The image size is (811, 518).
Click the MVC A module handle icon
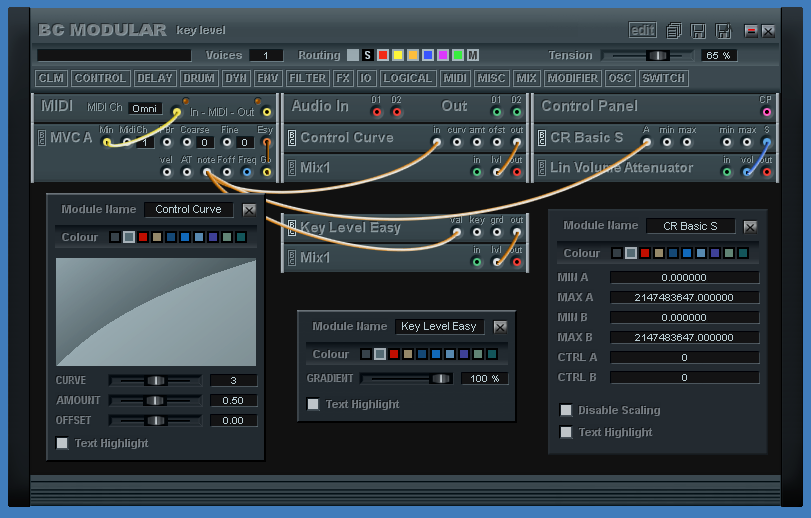point(41,138)
